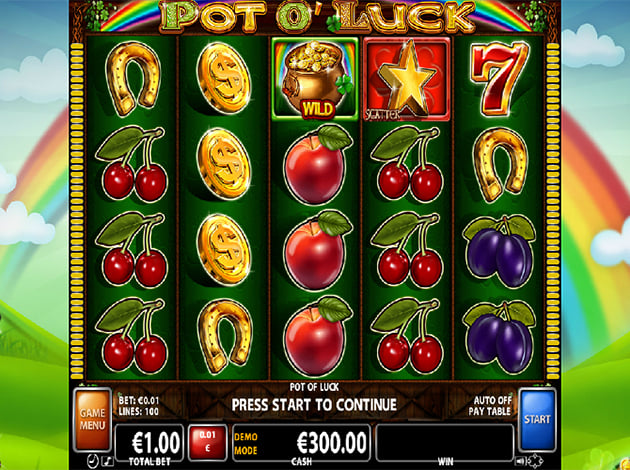Click the gold star Scatter symbol
The height and width of the screenshot is (470, 630).
pos(407,79)
